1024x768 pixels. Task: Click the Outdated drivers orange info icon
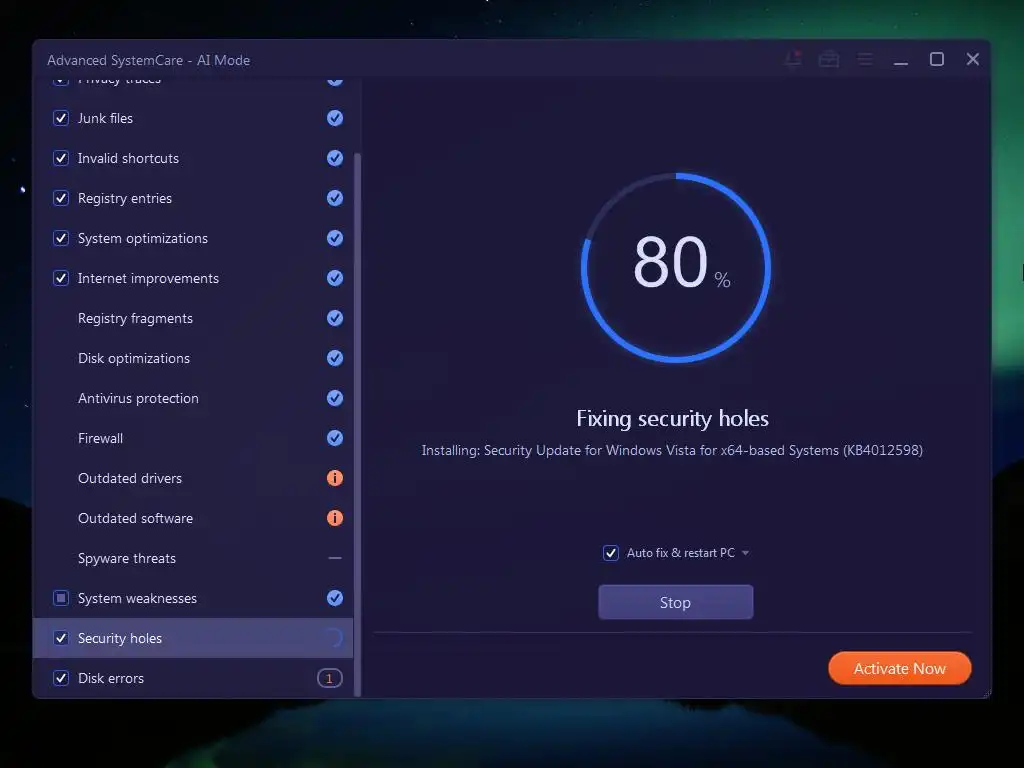click(x=334, y=478)
